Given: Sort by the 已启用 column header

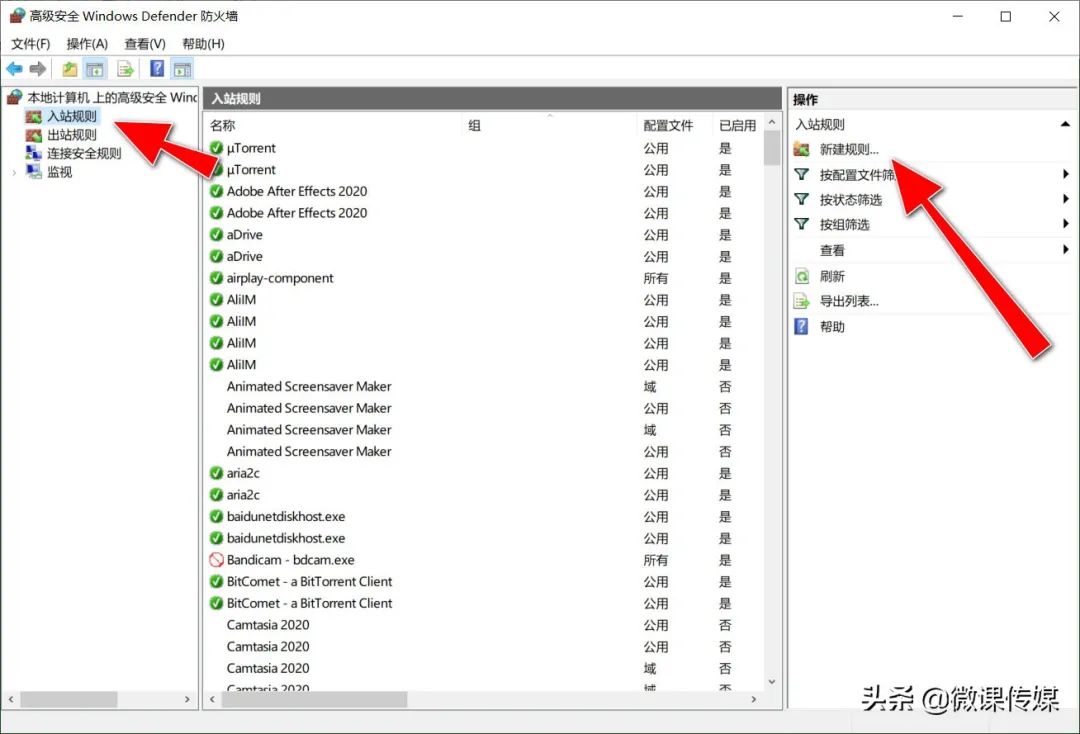Looking at the screenshot, I should click(x=738, y=125).
